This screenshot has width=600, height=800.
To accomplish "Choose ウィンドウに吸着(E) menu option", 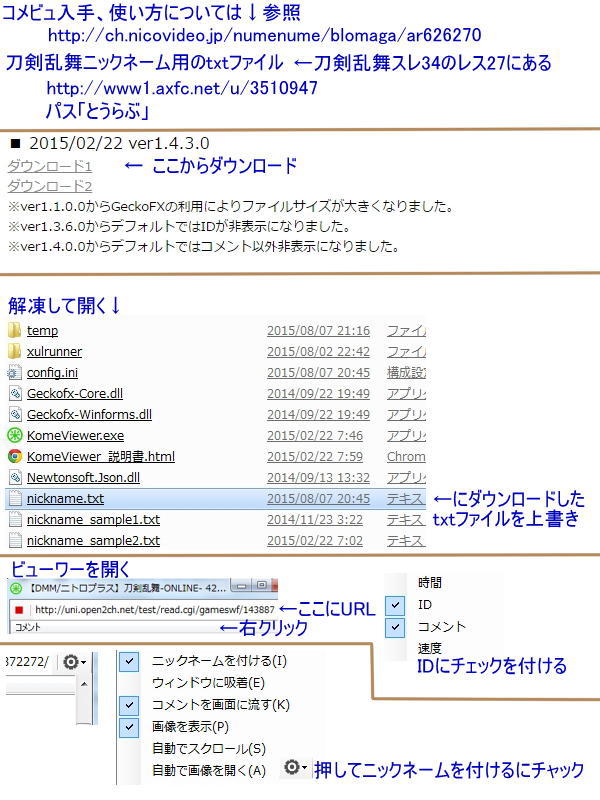I will point(208,683).
